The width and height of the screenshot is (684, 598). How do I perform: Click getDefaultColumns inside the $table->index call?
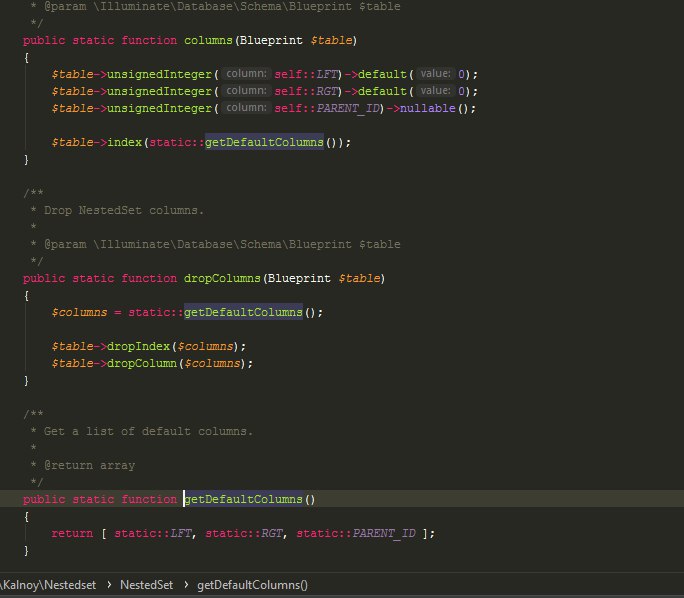click(x=264, y=142)
